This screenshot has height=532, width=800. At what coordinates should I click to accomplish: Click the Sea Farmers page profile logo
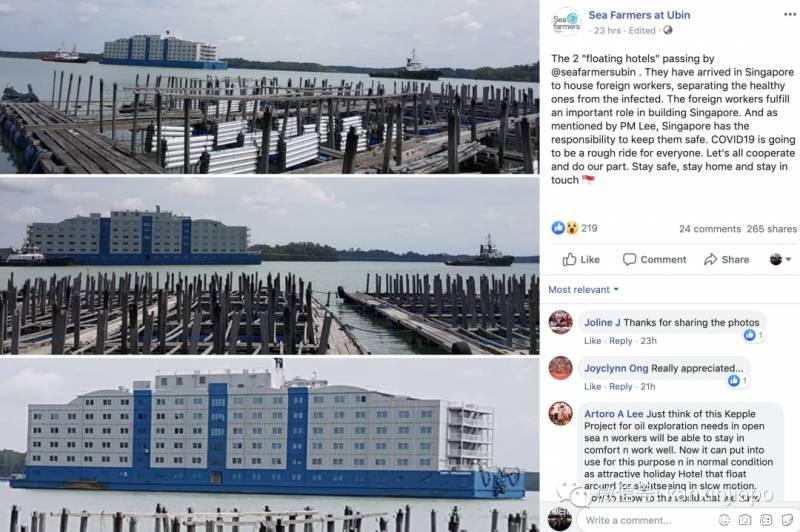(566, 22)
